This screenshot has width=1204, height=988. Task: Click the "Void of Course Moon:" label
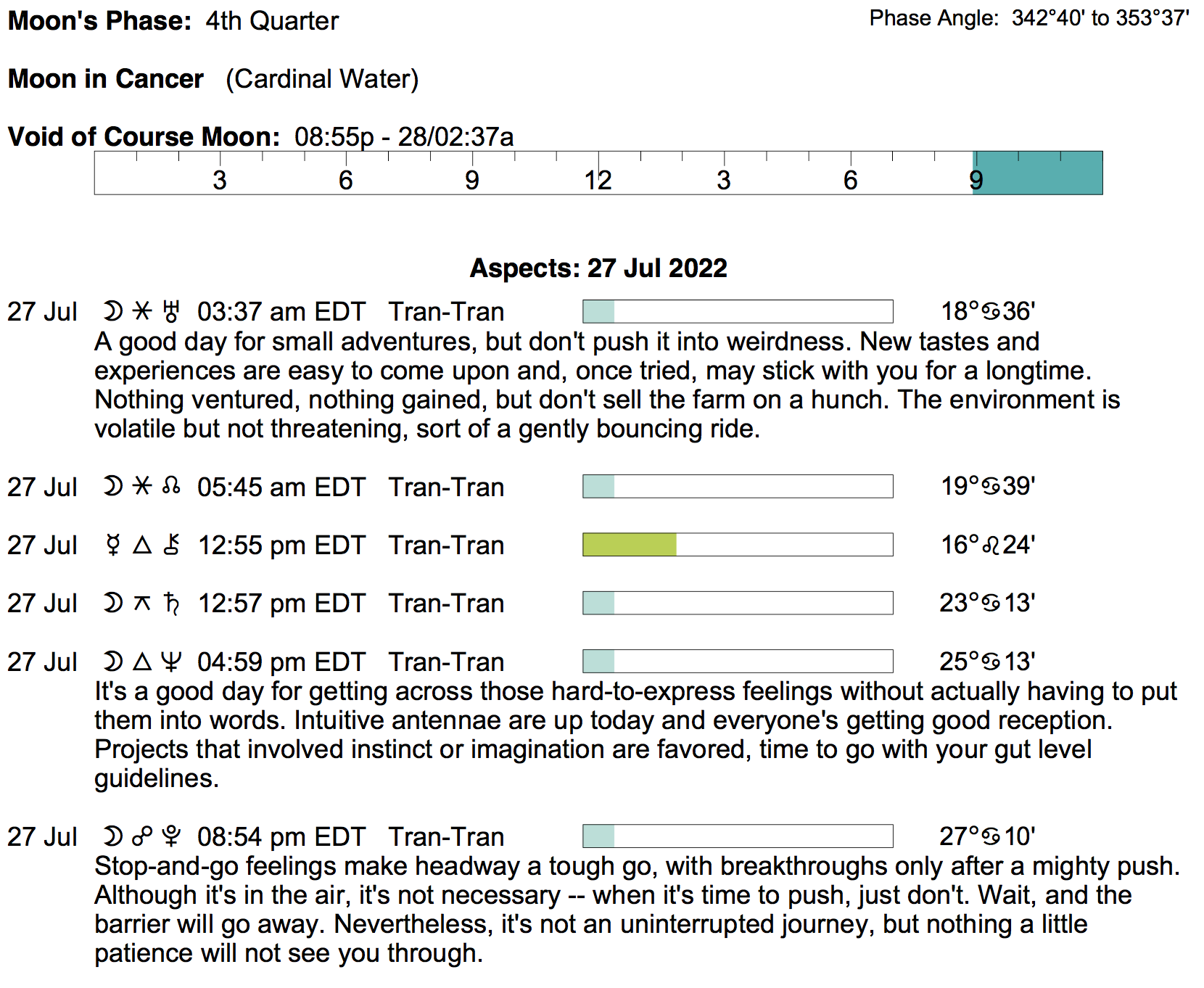coord(144,137)
